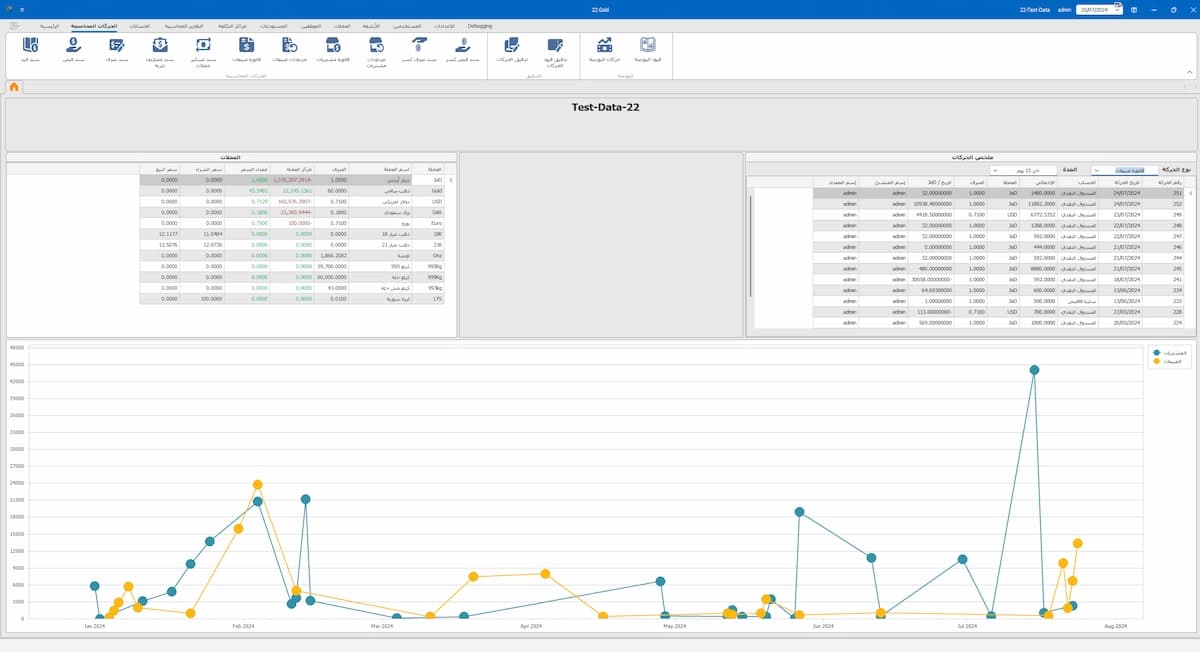Open سند قبض receipt voucher ribbon icon
Image resolution: width=1200 pixels, height=652 pixels.
74,44
